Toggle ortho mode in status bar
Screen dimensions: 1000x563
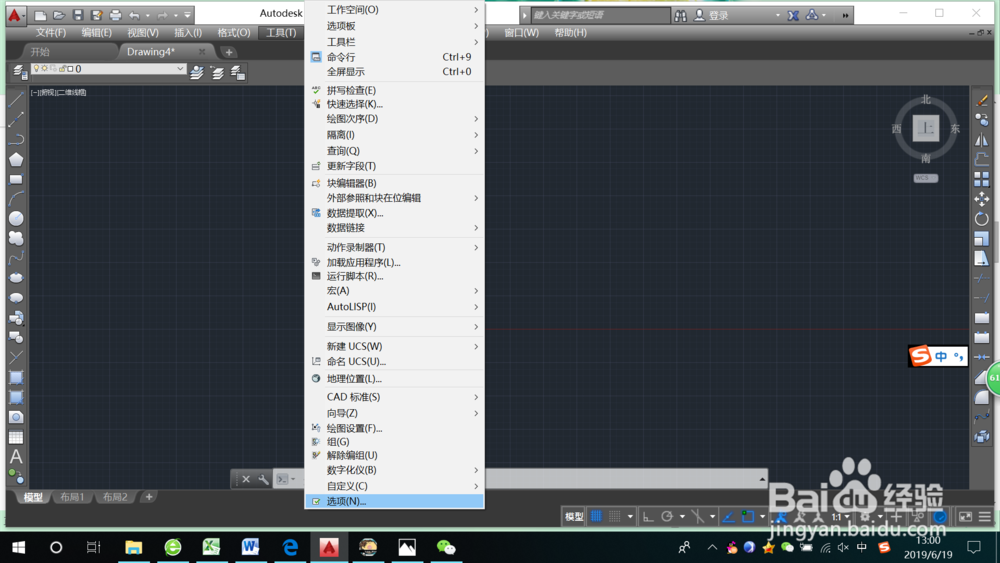(648, 516)
